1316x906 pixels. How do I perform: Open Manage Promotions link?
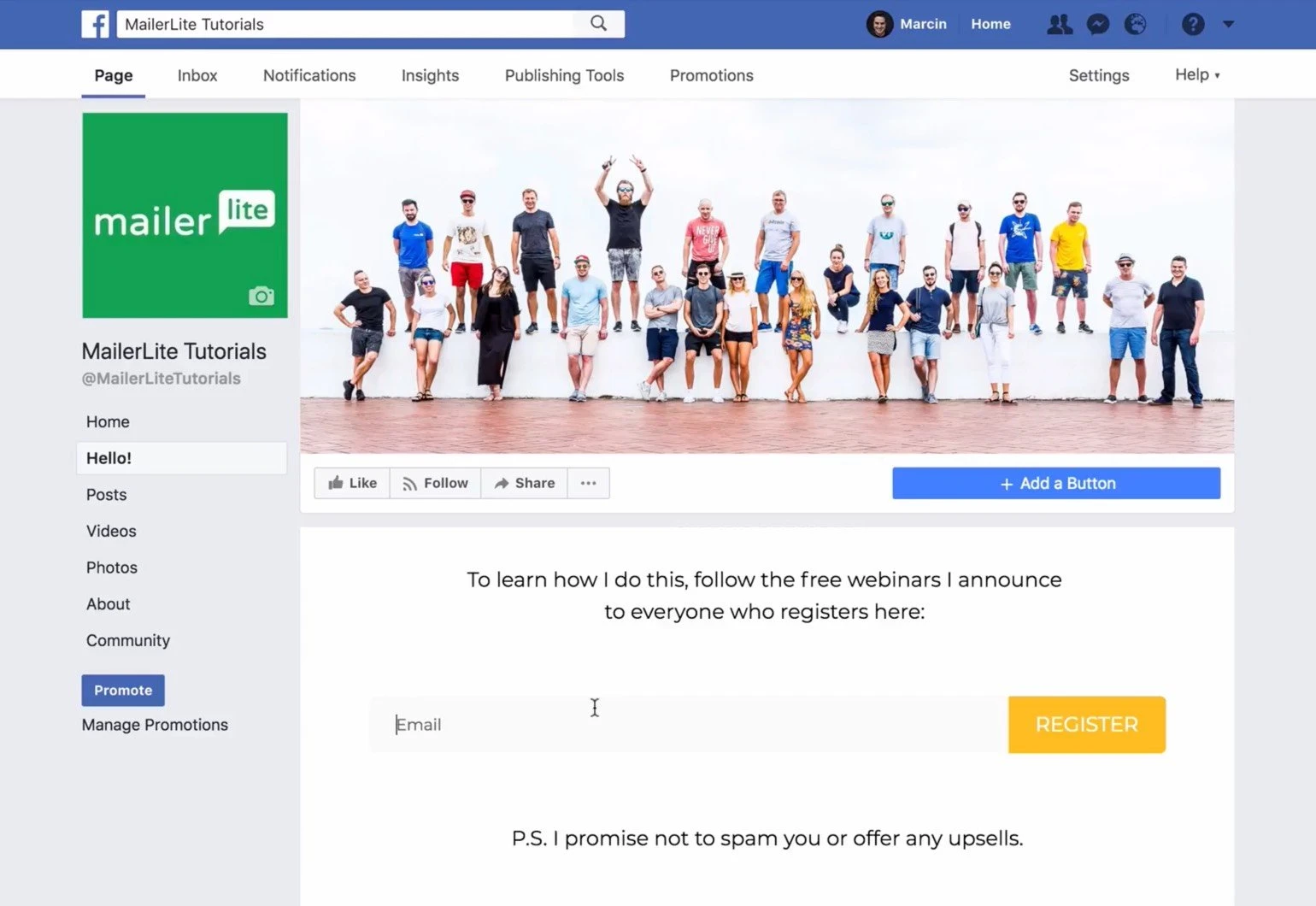click(155, 725)
